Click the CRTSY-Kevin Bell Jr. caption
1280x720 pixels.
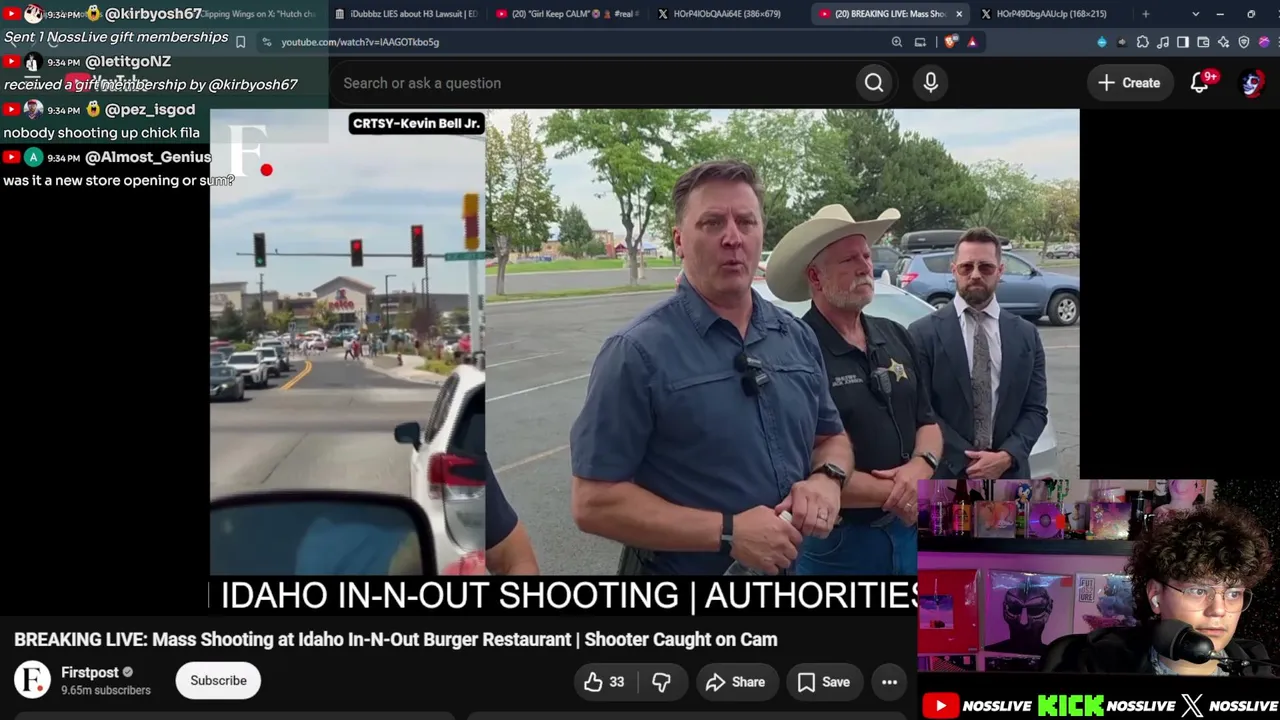417,124
